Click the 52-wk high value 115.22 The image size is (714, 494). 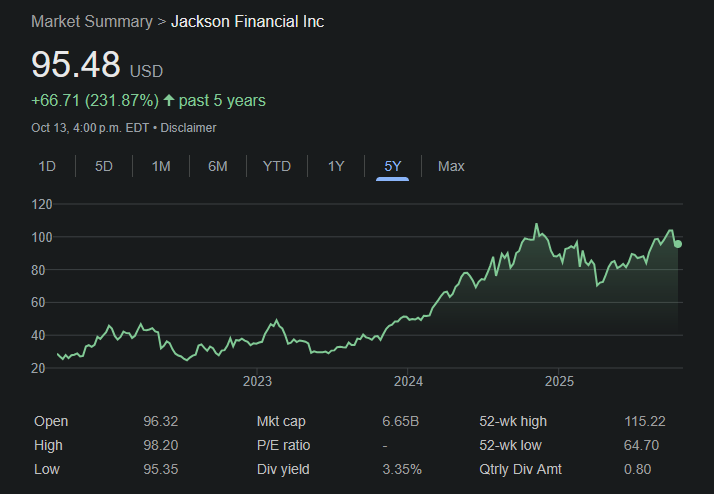click(x=645, y=421)
